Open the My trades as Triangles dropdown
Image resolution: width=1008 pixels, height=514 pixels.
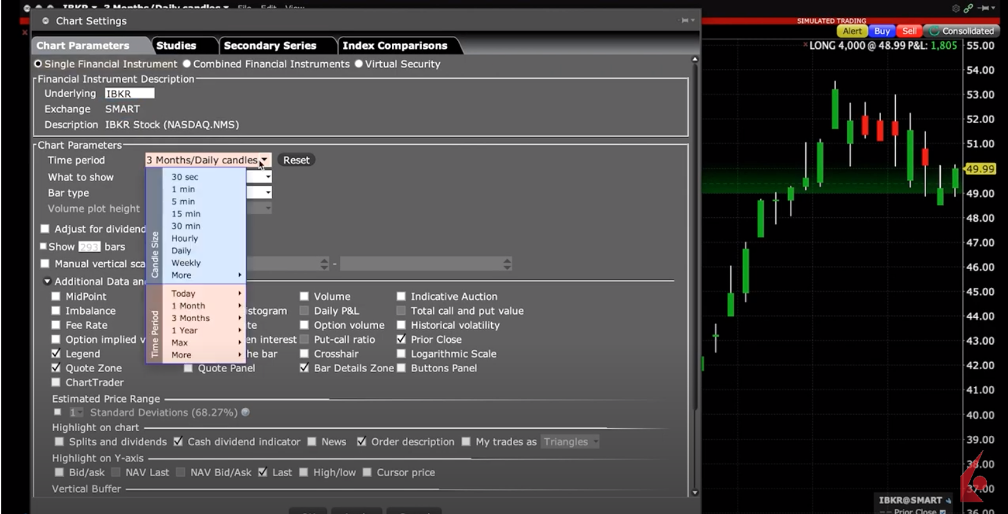(x=570, y=442)
